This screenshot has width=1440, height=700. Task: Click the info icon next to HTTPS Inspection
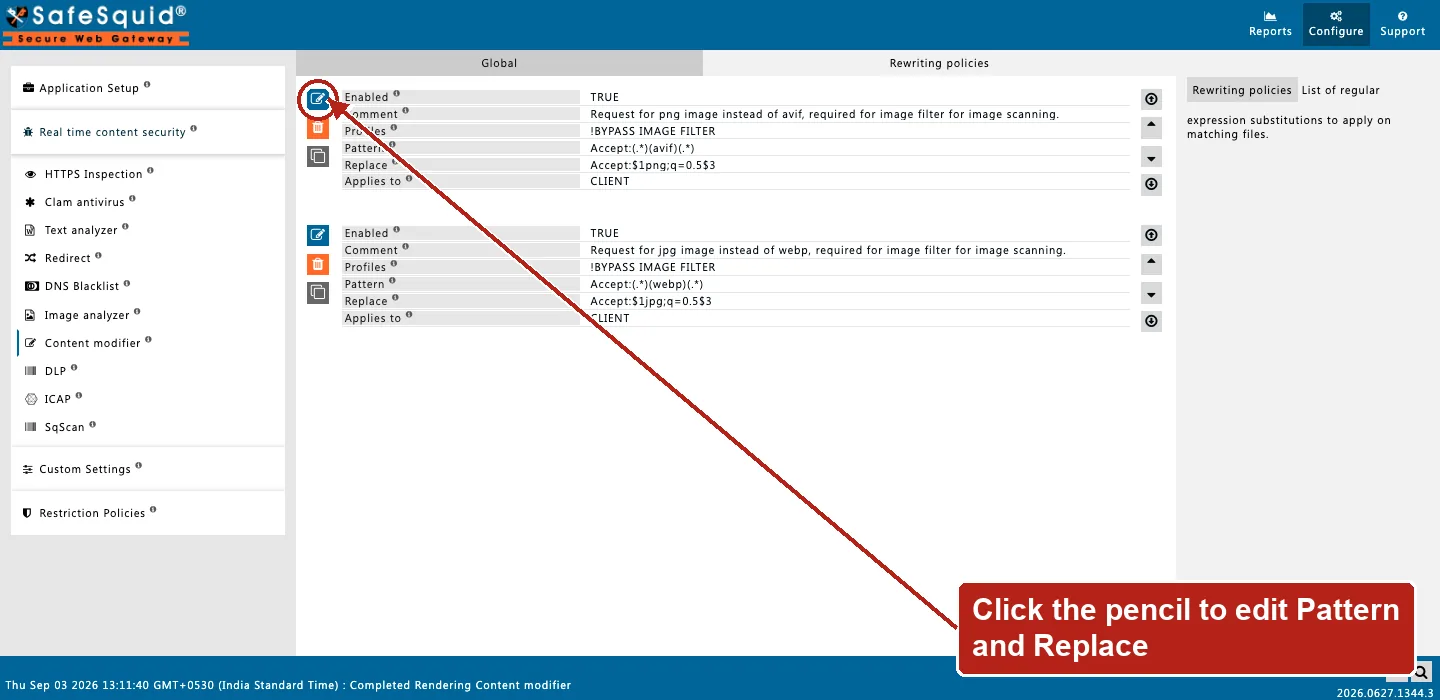(x=150, y=171)
